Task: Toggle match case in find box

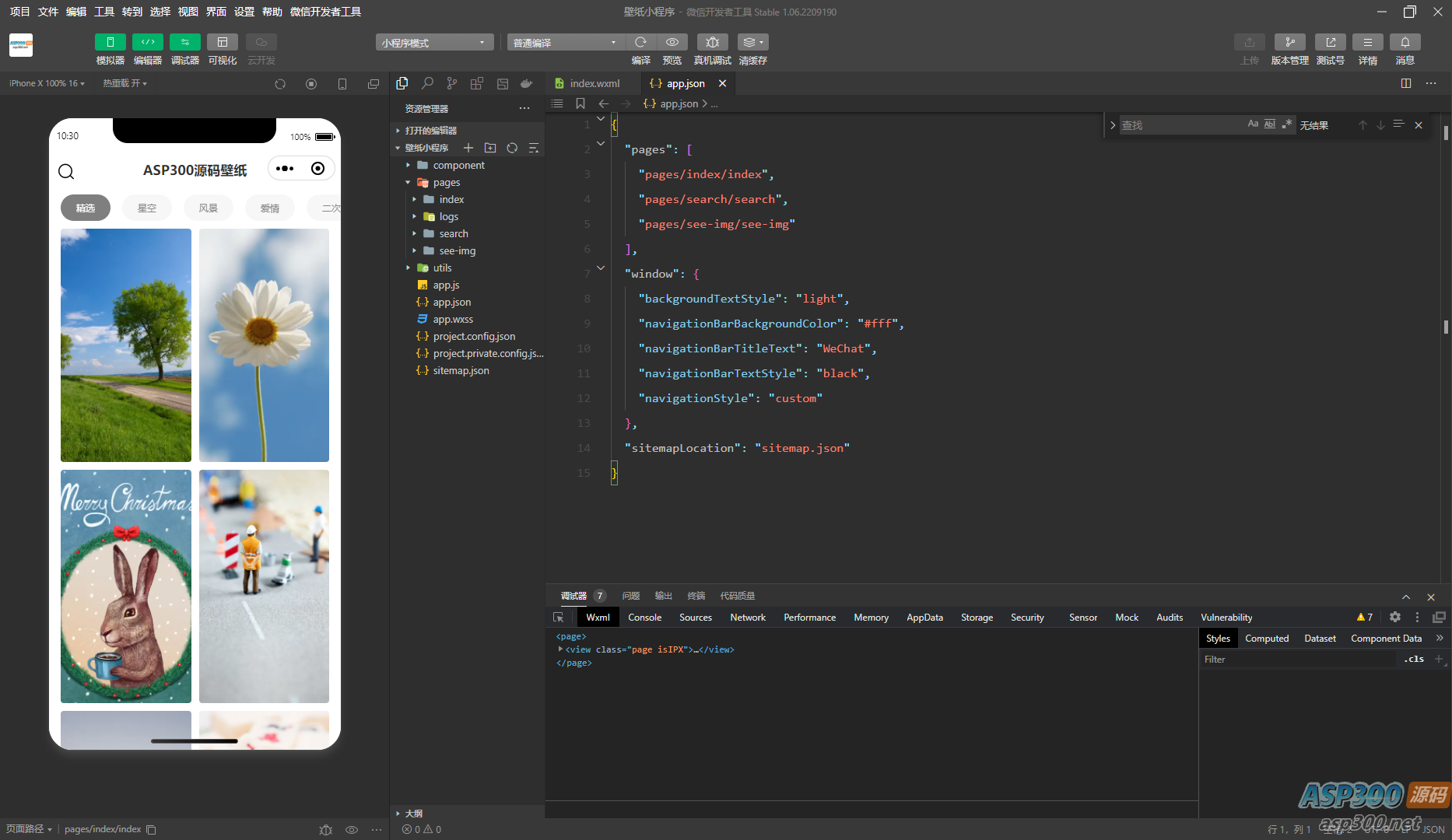Action: coord(1253,124)
